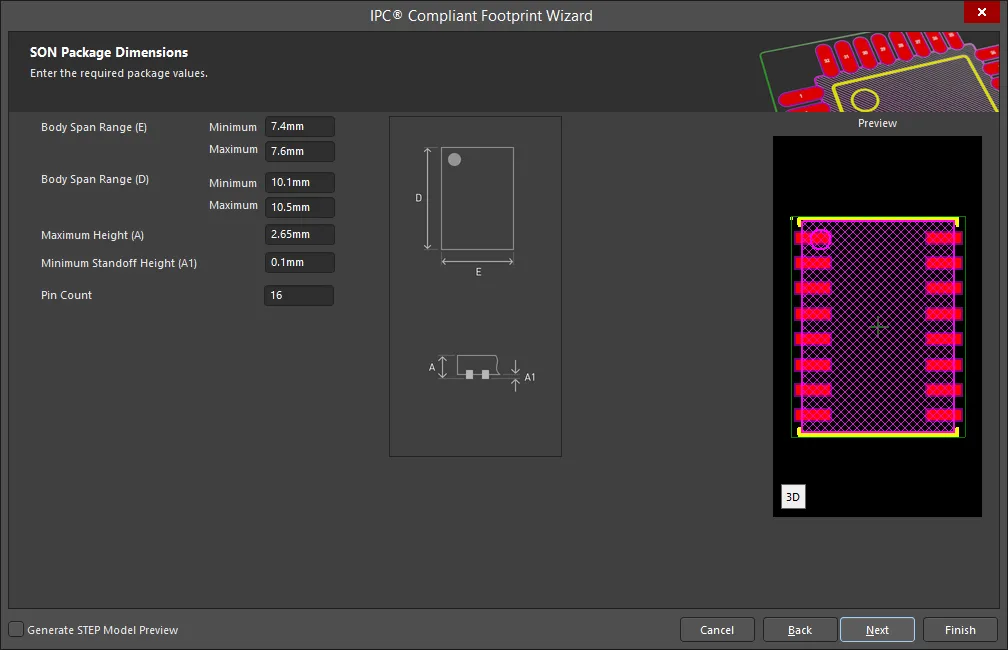Edit Body Span D maximum 10.5mm field

pyautogui.click(x=300, y=207)
